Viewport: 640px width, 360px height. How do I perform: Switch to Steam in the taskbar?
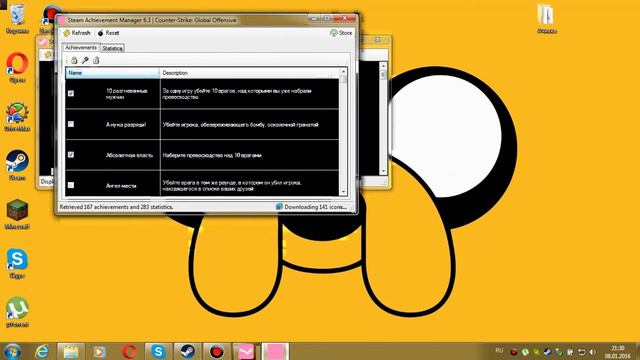tap(187, 351)
